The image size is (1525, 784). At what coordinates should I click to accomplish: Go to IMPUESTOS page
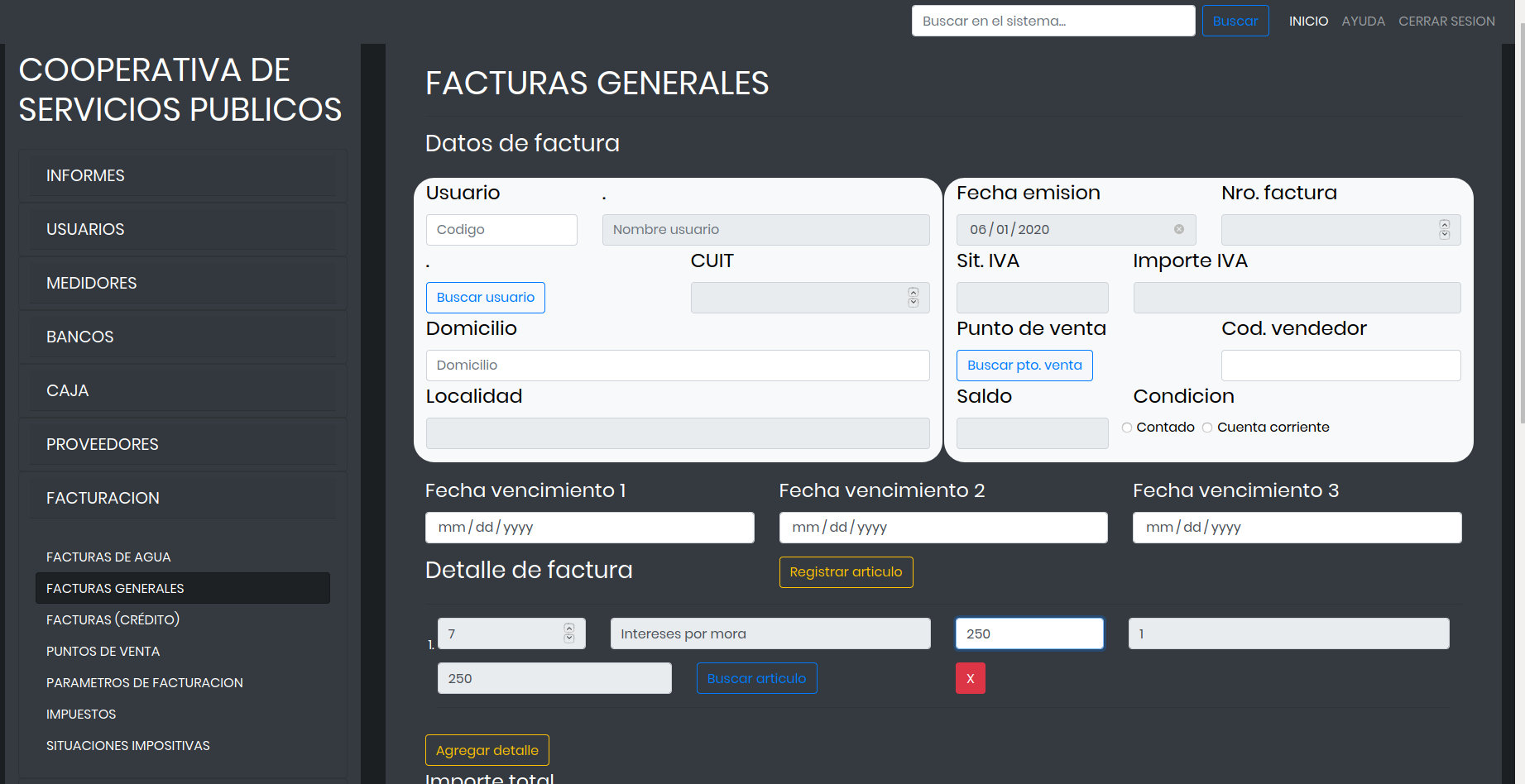pos(183,714)
